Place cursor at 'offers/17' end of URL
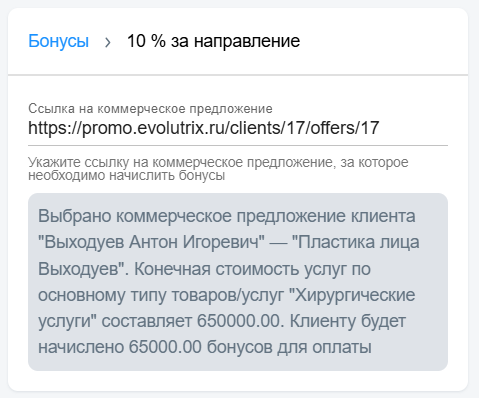Screen dimensions: 479x398 (379, 128)
